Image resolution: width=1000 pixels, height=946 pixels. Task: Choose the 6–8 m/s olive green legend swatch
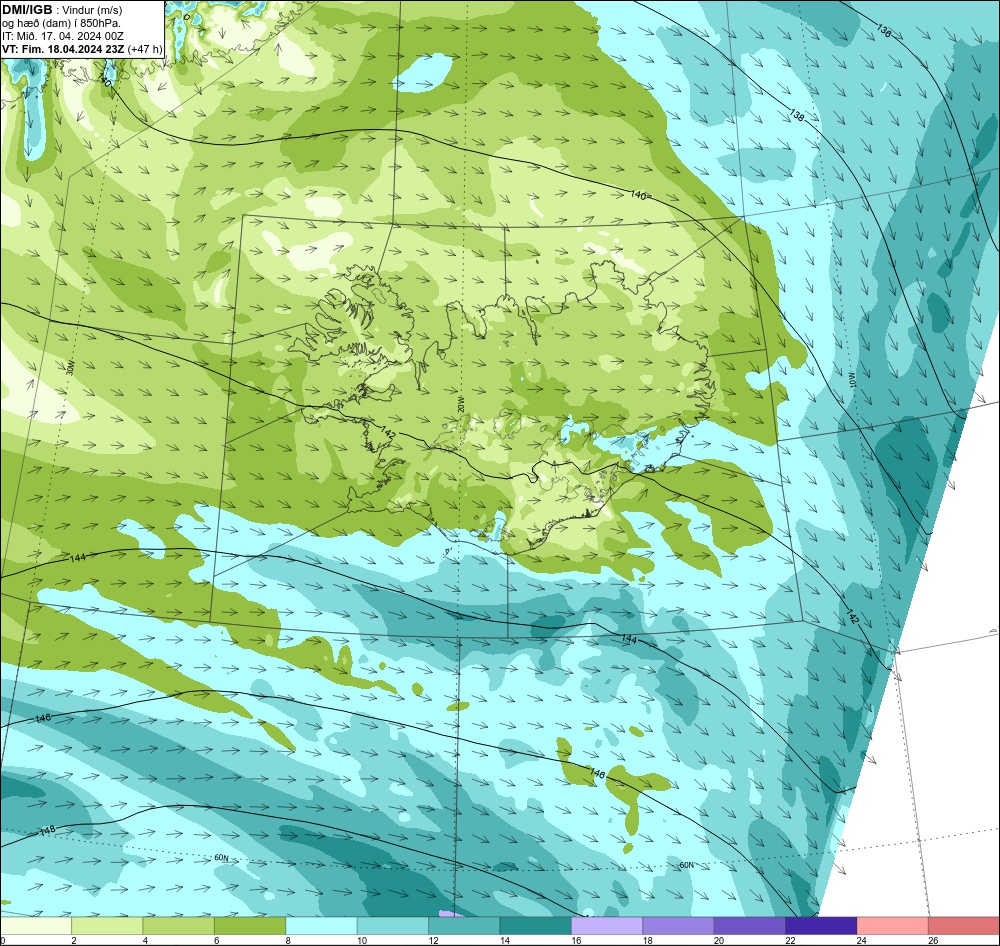click(x=250, y=925)
